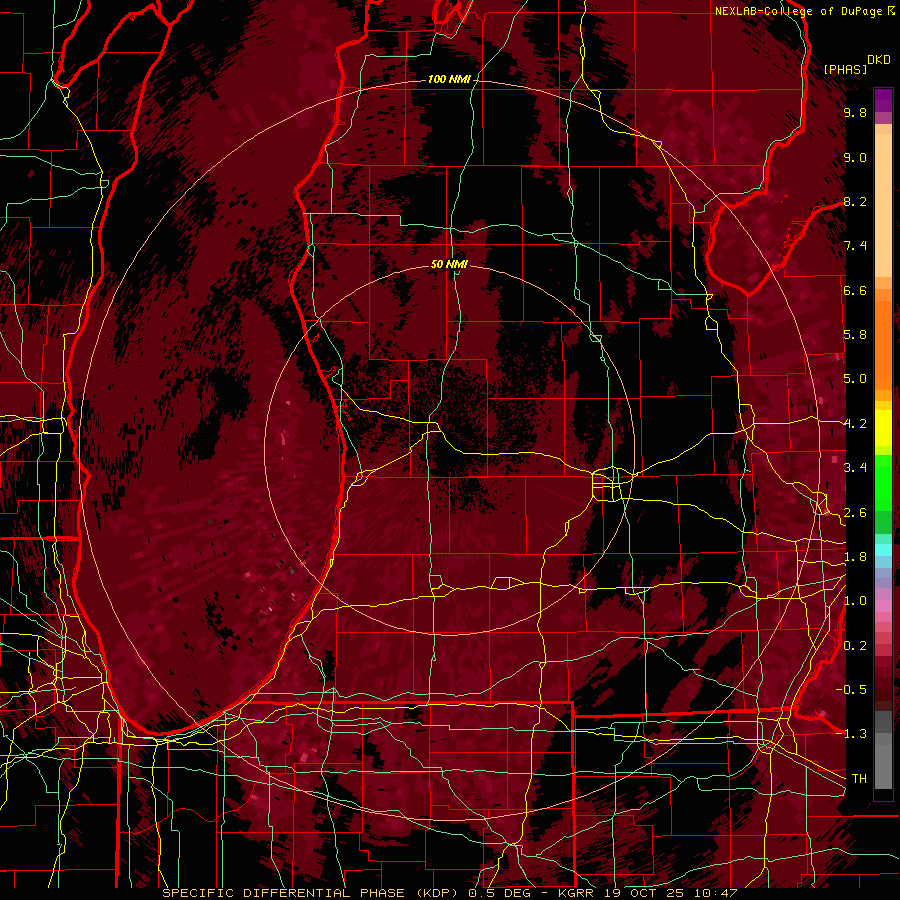
Task: Click the purple top segment of color scale
Action: (883, 100)
